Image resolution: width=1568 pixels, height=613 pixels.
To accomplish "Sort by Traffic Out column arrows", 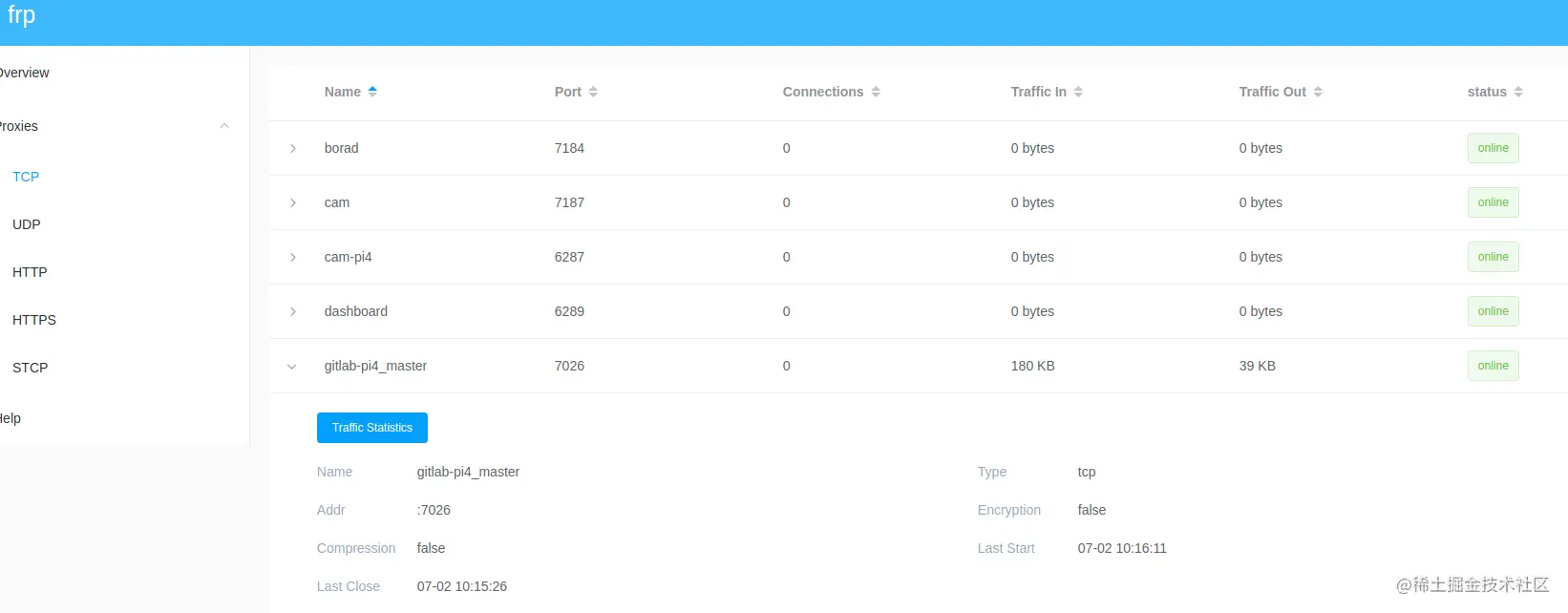I will [x=1318, y=92].
